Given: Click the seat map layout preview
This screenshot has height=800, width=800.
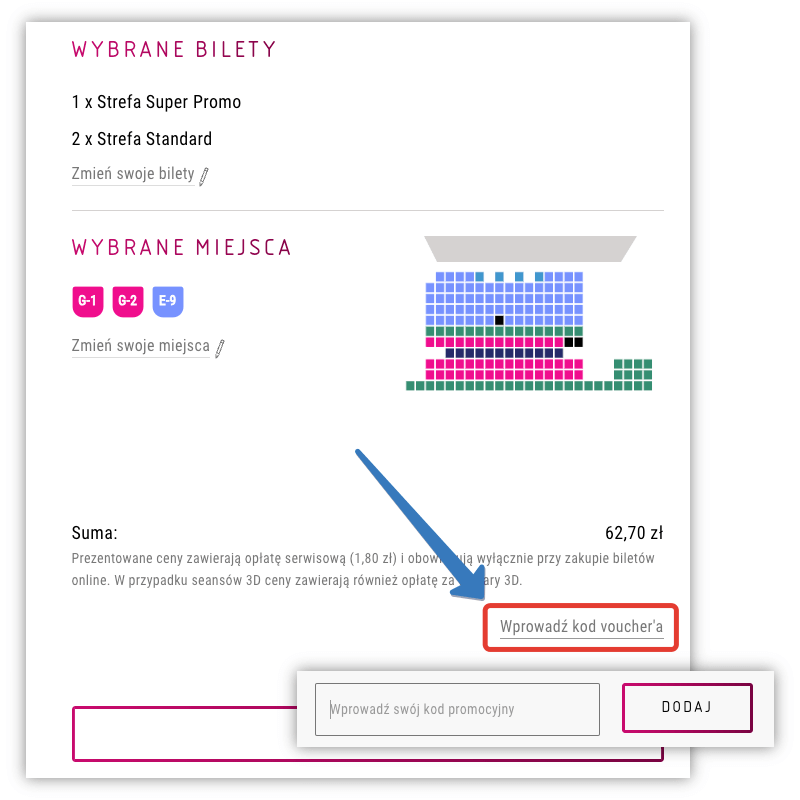Looking at the screenshot, I should (x=530, y=315).
